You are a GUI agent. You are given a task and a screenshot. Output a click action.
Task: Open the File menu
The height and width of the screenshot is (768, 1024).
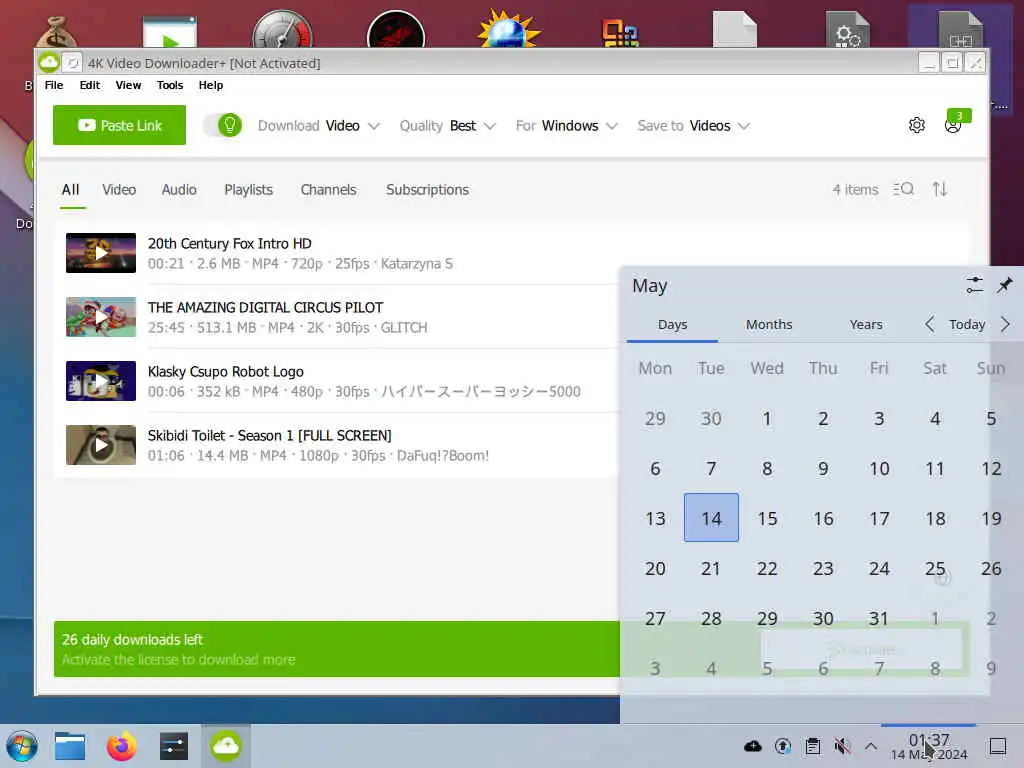pos(54,85)
